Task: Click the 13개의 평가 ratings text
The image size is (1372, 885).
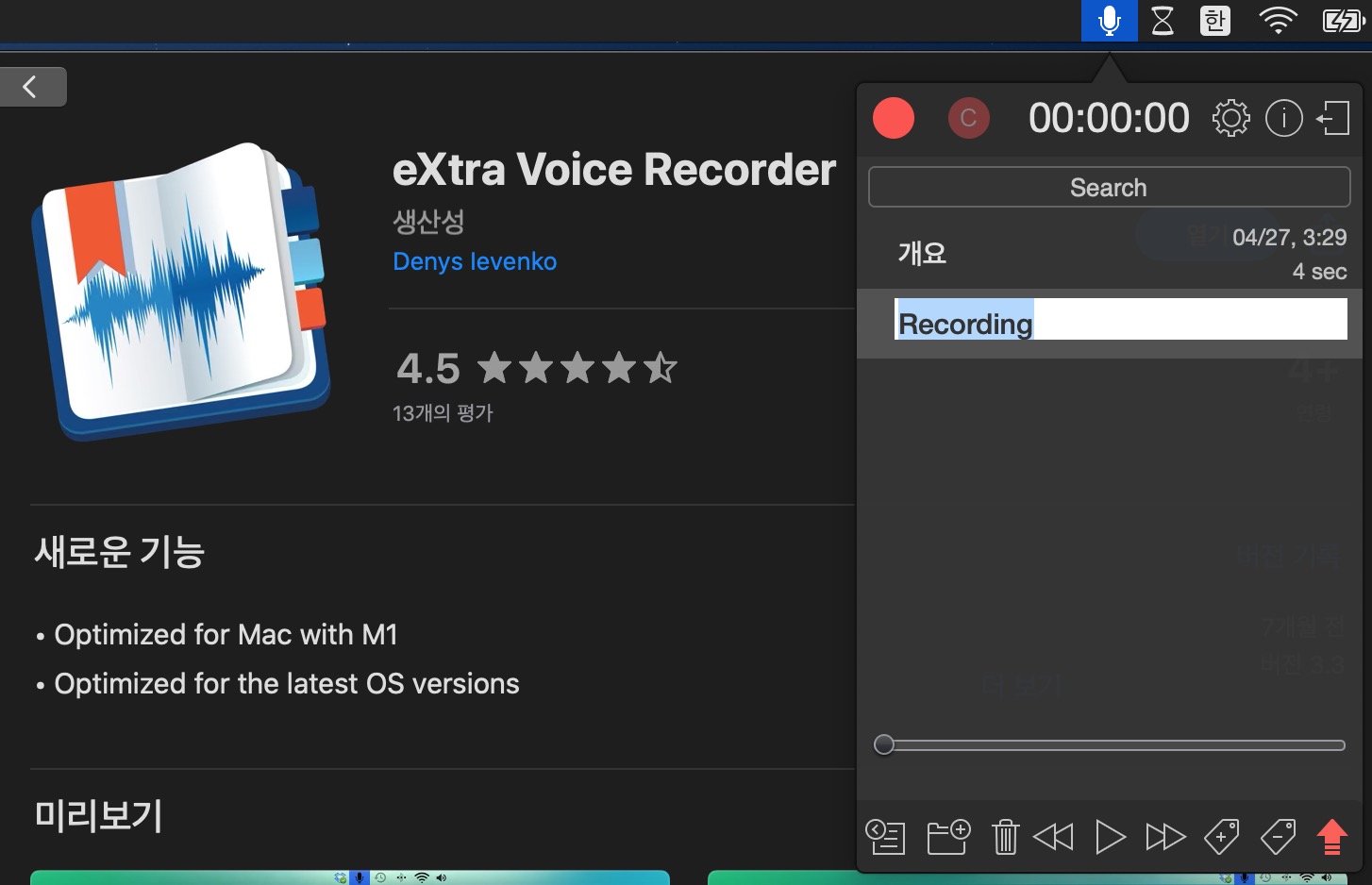Action: coord(443,413)
